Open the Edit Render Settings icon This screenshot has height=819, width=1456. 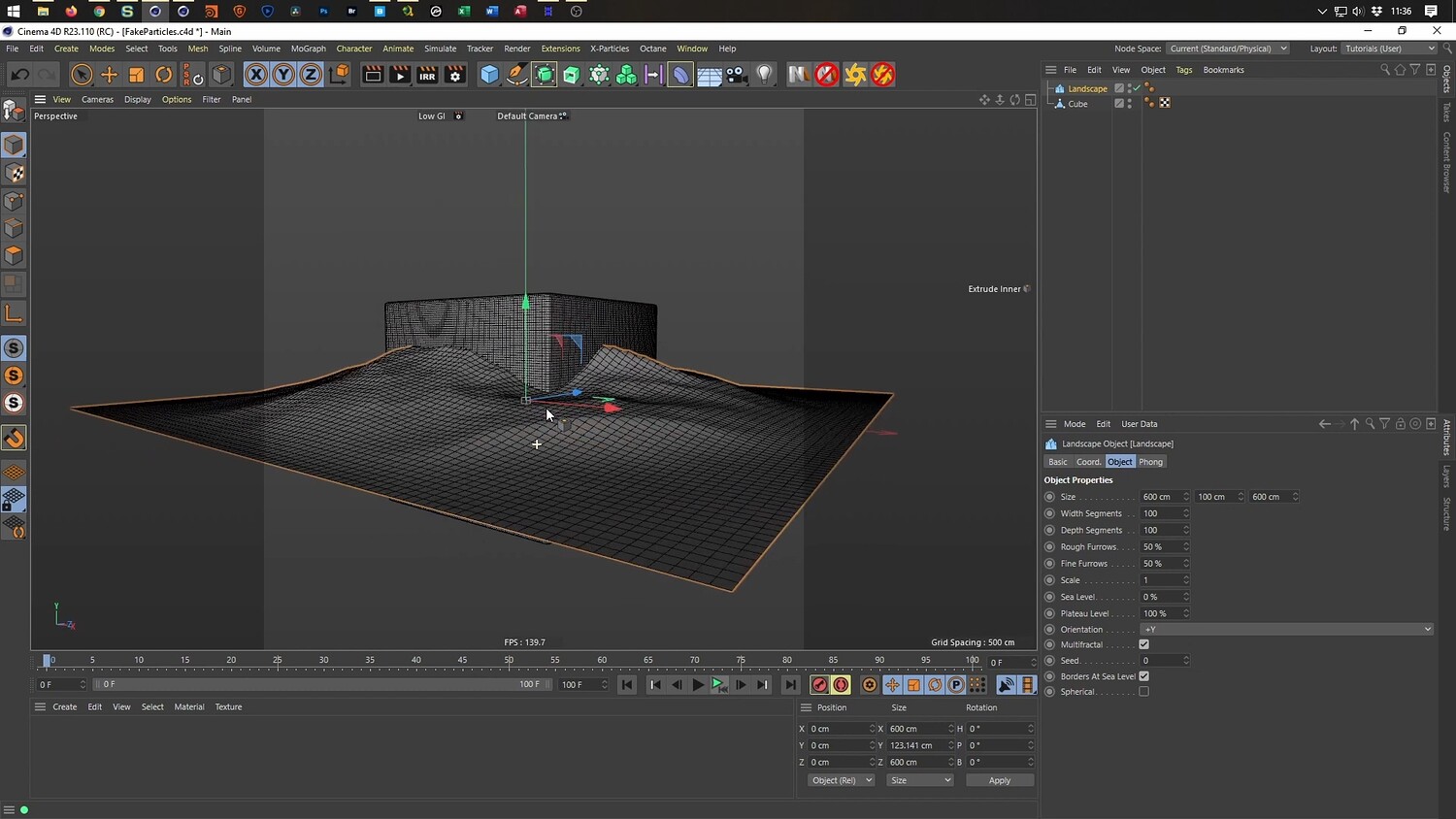pos(455,75)
